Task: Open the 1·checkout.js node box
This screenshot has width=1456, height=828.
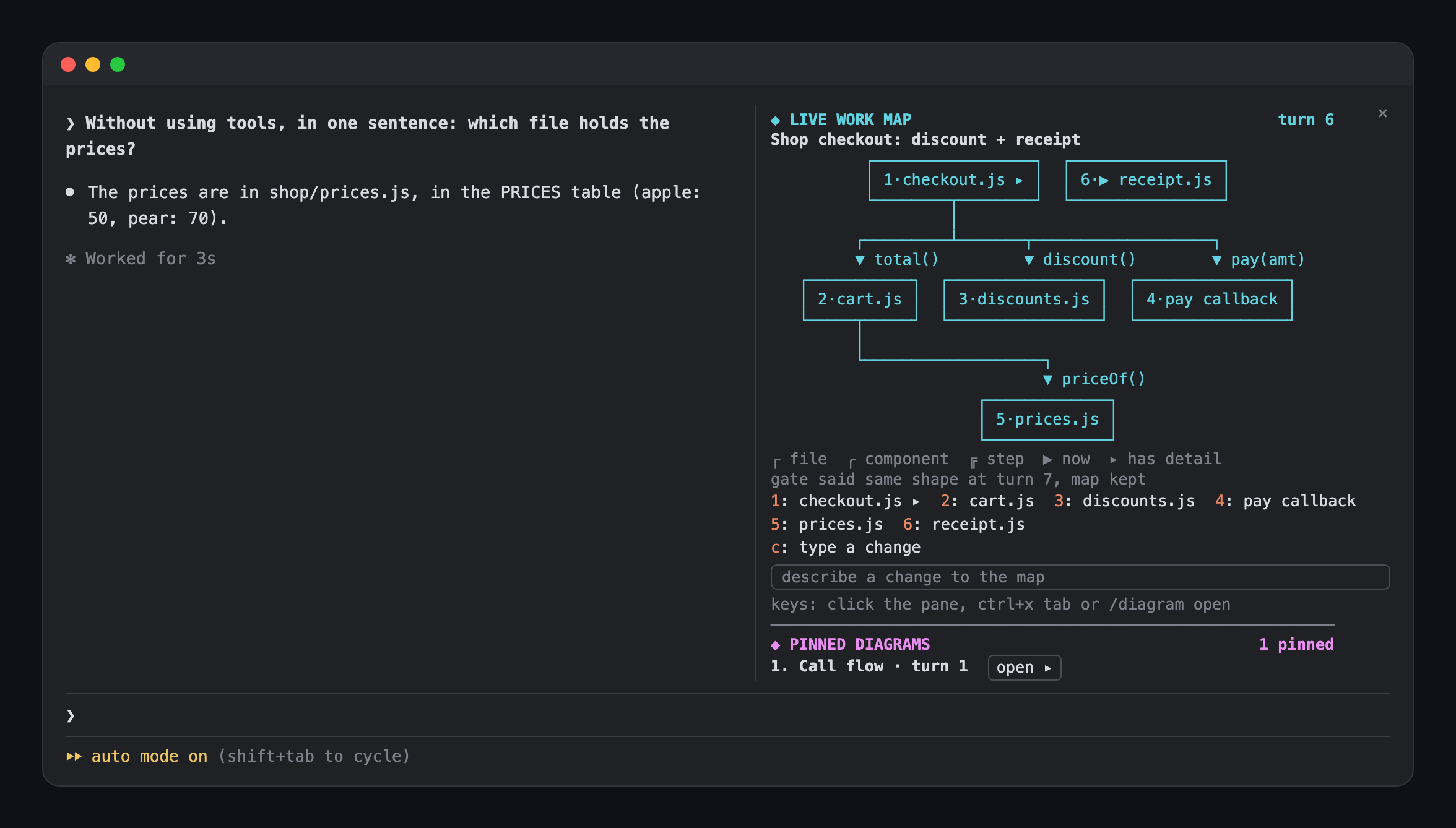Action: pos(953,180)
